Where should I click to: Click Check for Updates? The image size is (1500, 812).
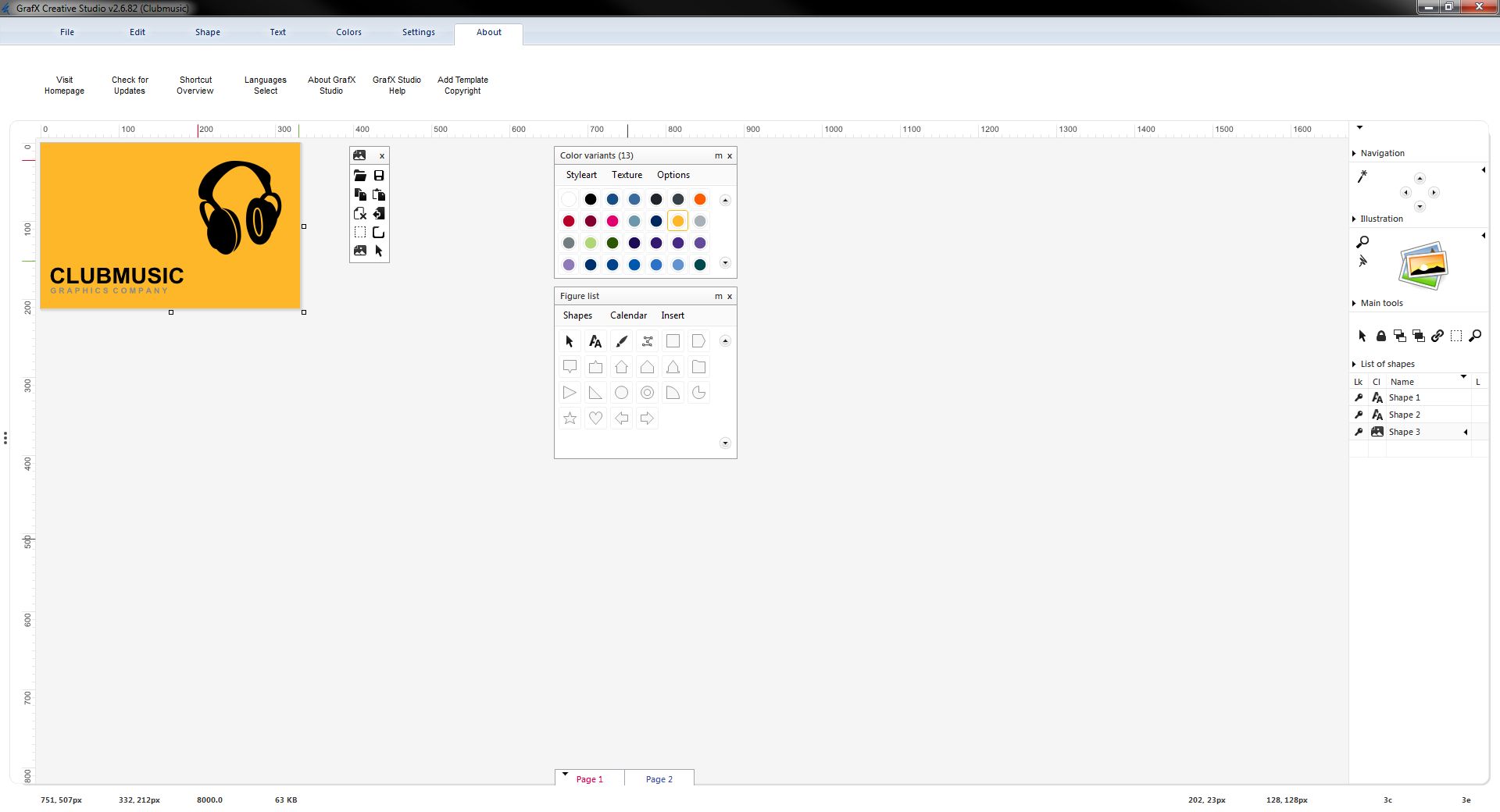coord(129,85)
